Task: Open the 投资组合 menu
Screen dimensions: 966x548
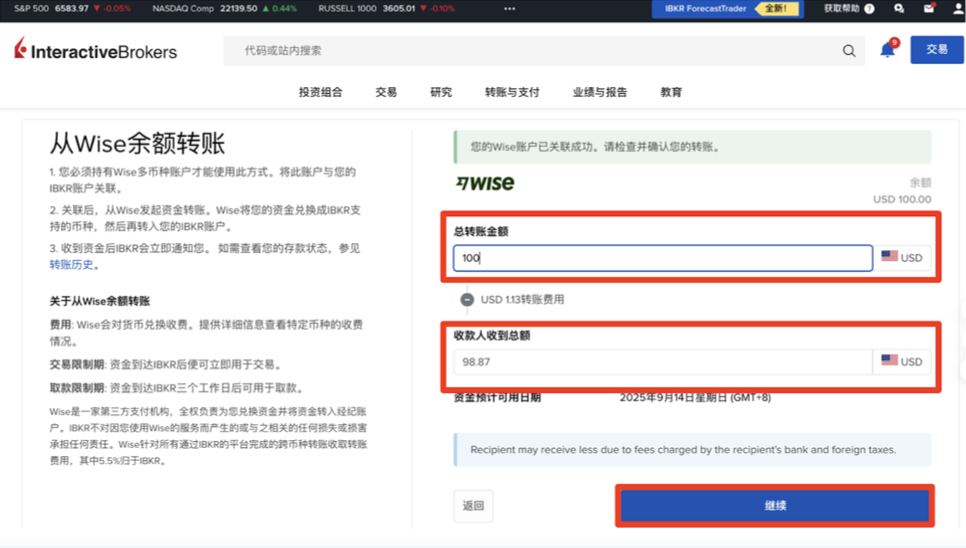Action: [x=320, y=92]
